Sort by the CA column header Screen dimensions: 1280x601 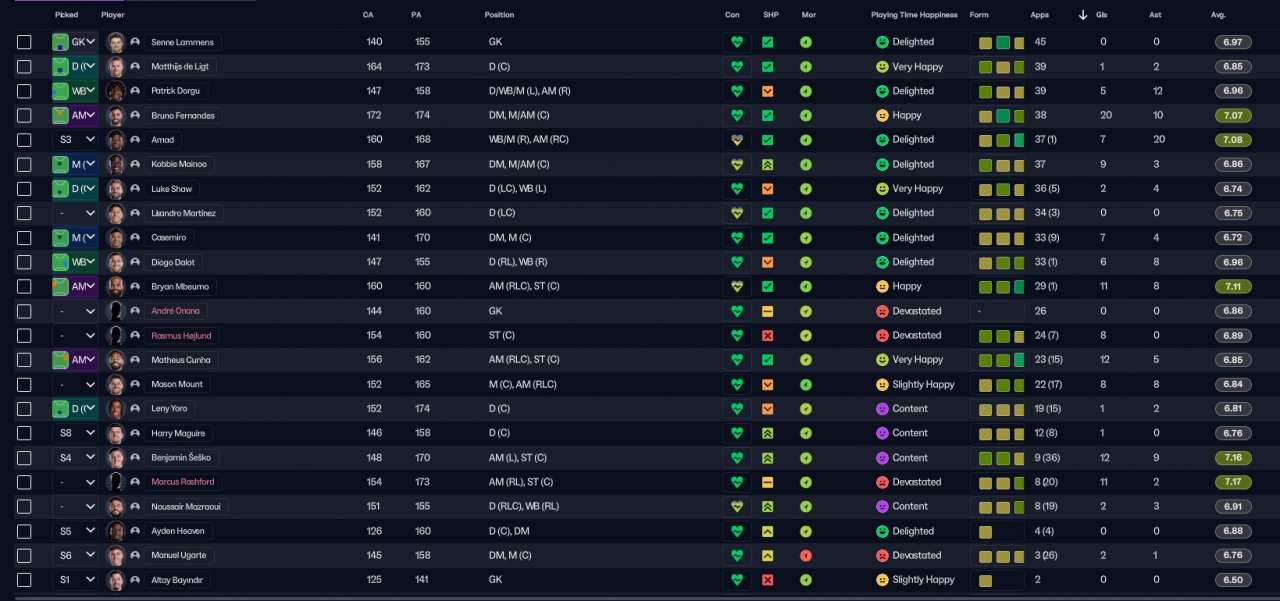tap(368, 15)
